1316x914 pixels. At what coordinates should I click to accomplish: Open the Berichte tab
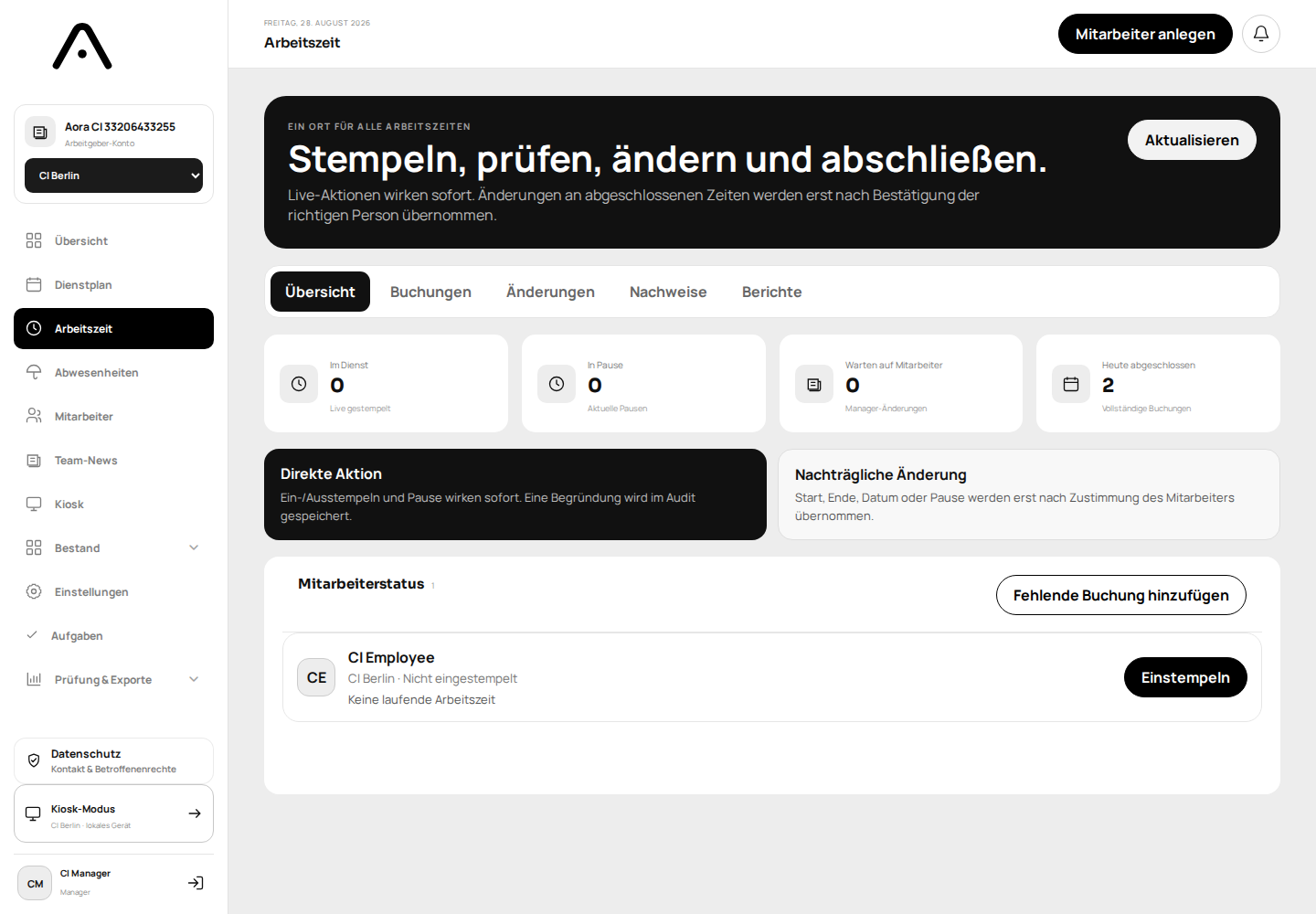[x=771, y=292]
